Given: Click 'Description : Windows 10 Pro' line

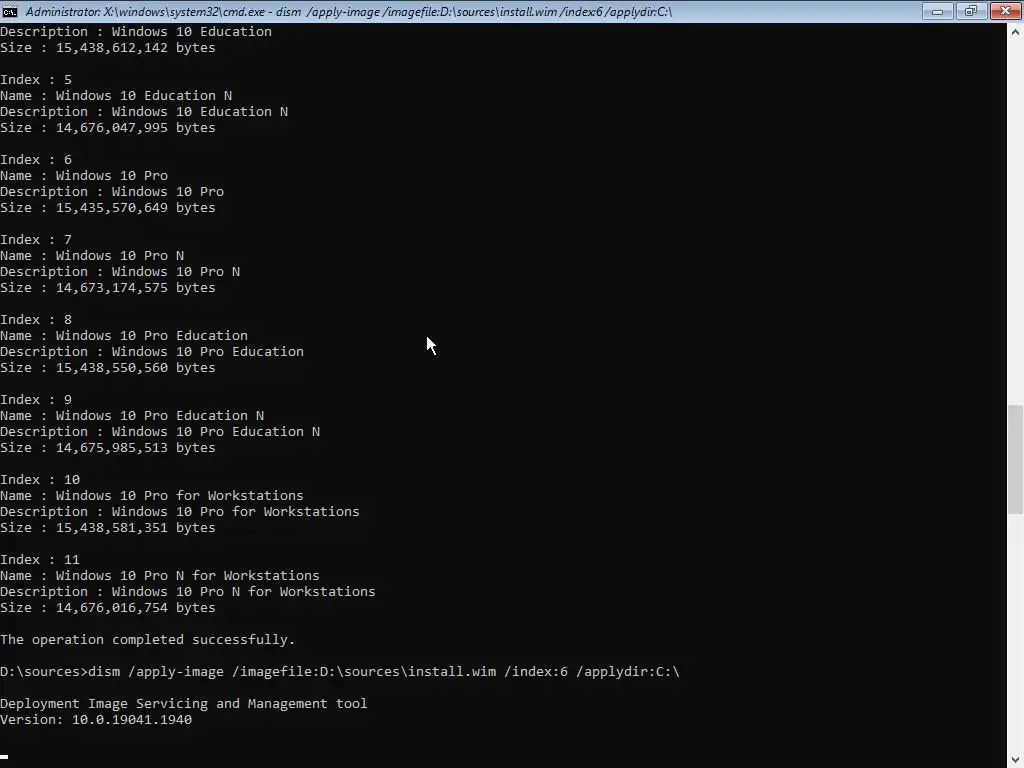Looking at the screenshot, I should click(x=112, y=191).
